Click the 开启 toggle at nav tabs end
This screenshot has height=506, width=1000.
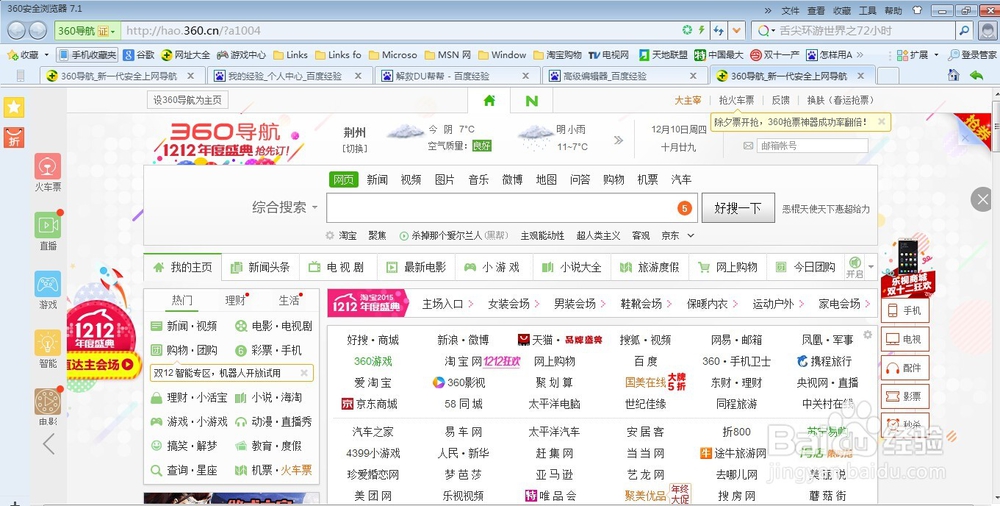click(855, 267)
